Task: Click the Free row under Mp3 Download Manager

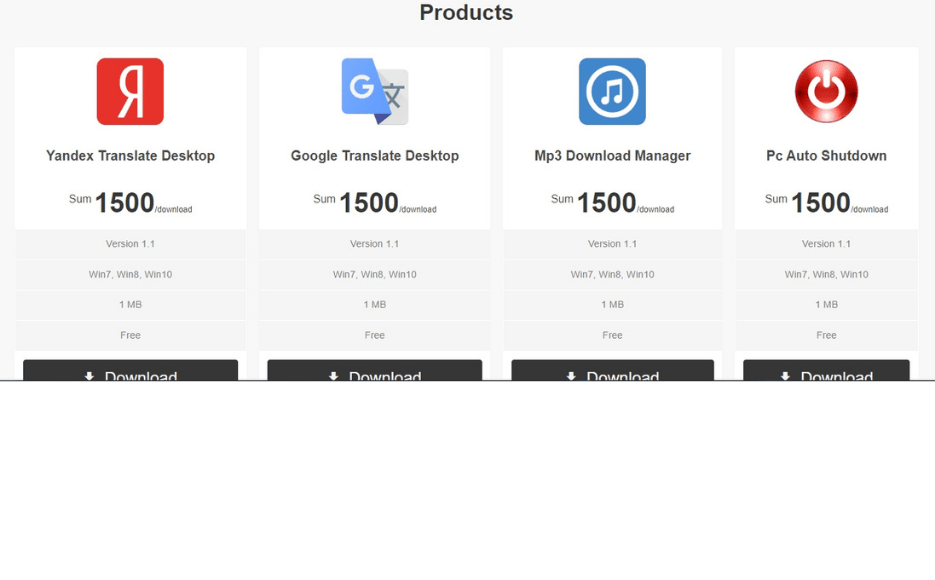Action: 612,335
